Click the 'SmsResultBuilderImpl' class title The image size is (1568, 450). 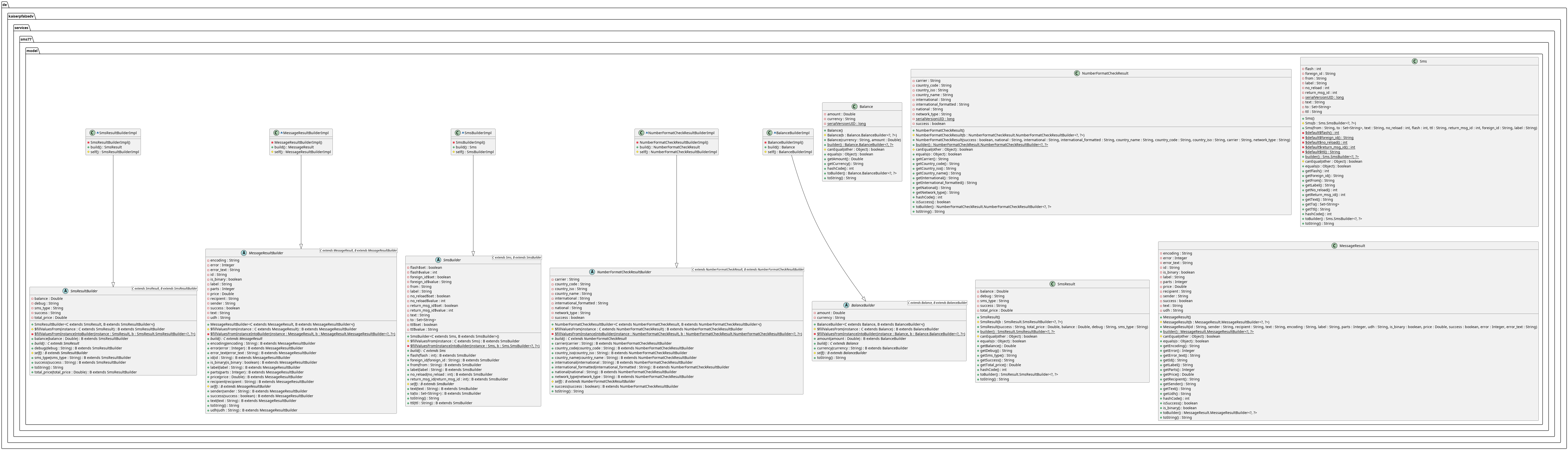coord(118,133)
